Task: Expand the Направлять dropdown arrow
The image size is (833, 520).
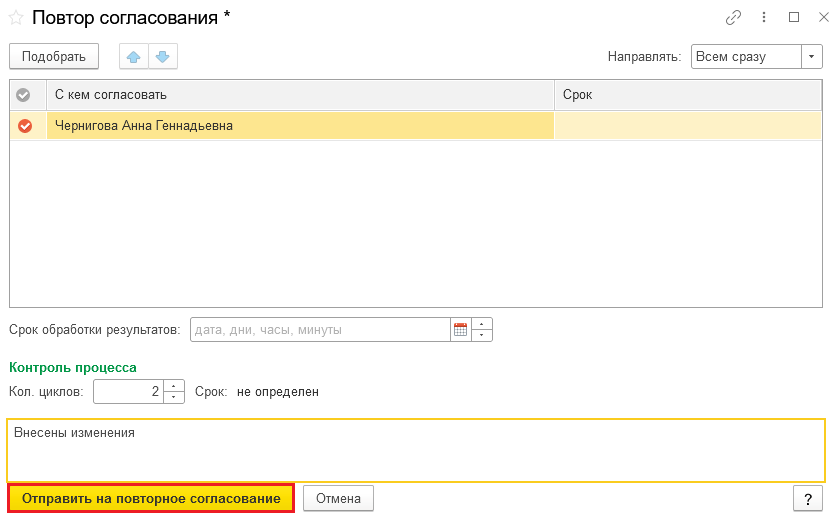Action: (x=811, y=57)
